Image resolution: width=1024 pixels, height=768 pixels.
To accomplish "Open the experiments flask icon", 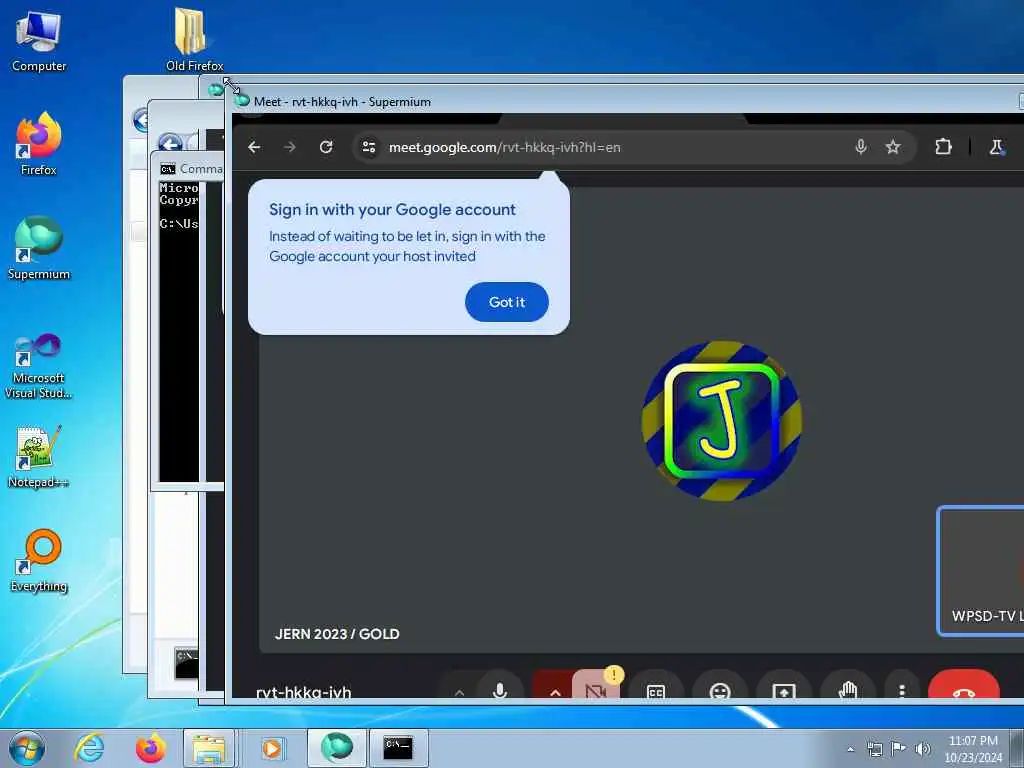I will click(997, 147).
